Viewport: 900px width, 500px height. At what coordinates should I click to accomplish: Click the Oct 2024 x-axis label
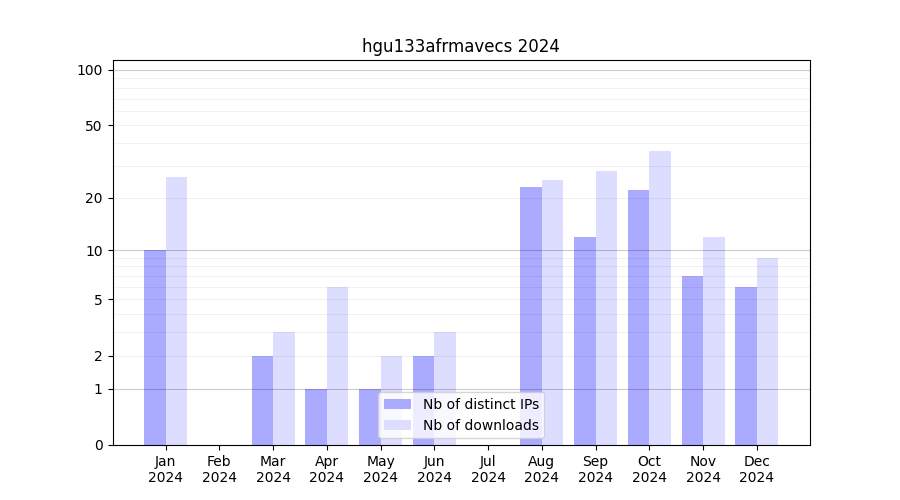(x=649, y=469)
